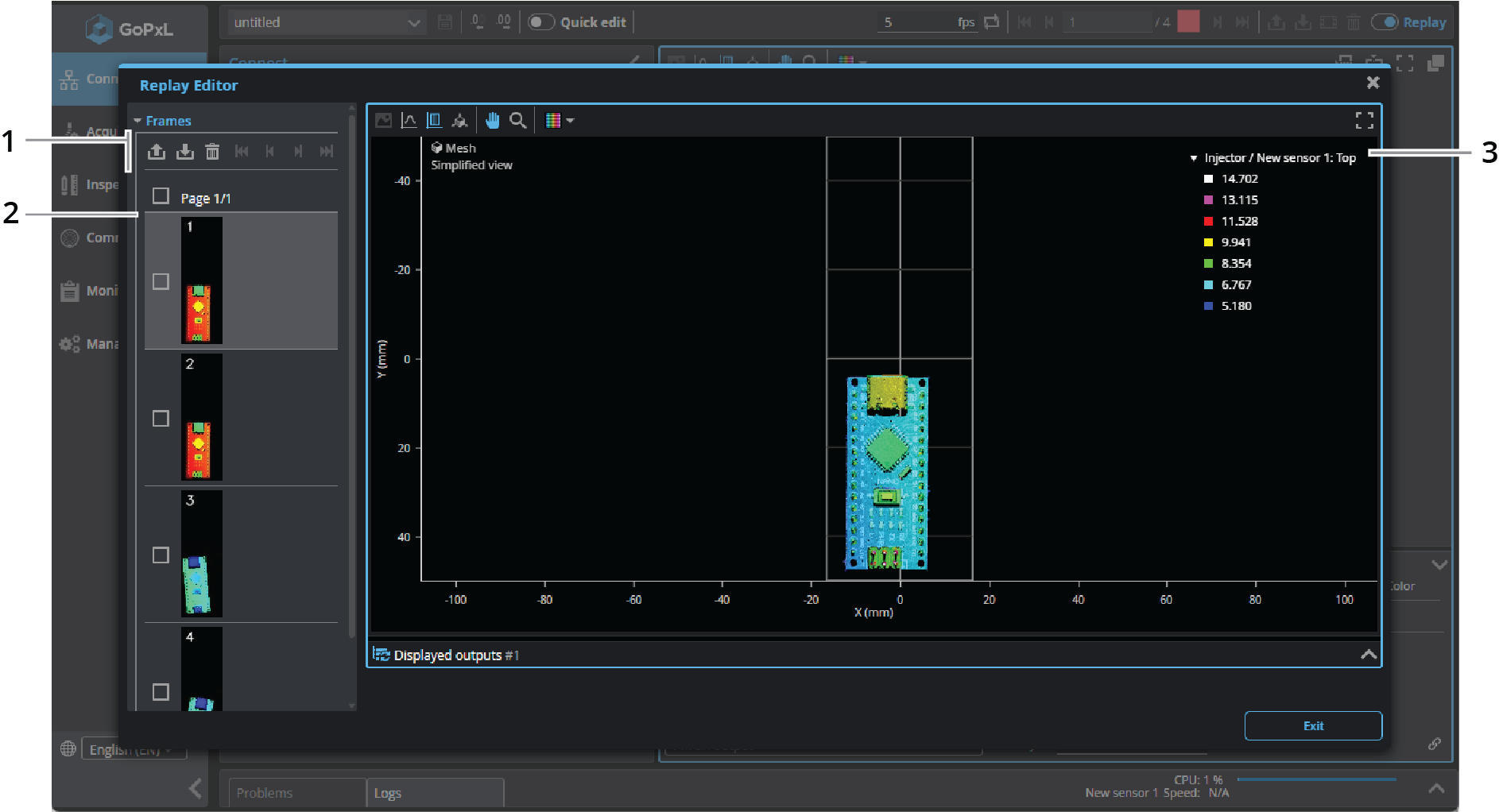Enter fullscreen in the data viewer

pyautogui.click(x=1364, y=121)
